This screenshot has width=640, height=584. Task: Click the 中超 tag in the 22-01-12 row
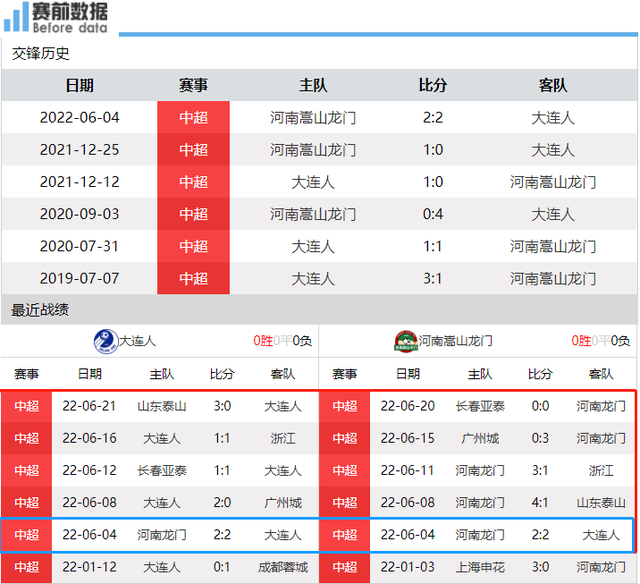tap(27, 567)
